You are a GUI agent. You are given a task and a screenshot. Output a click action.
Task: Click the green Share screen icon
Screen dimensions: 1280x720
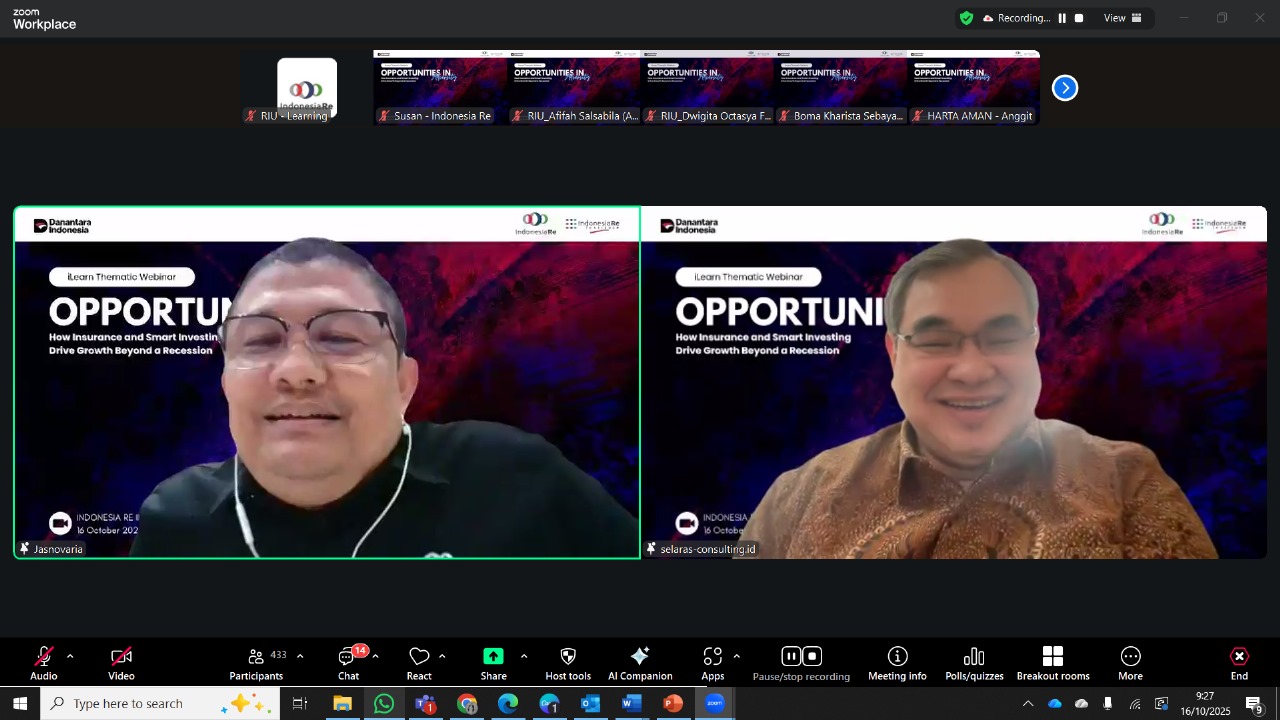click(493, 657)
